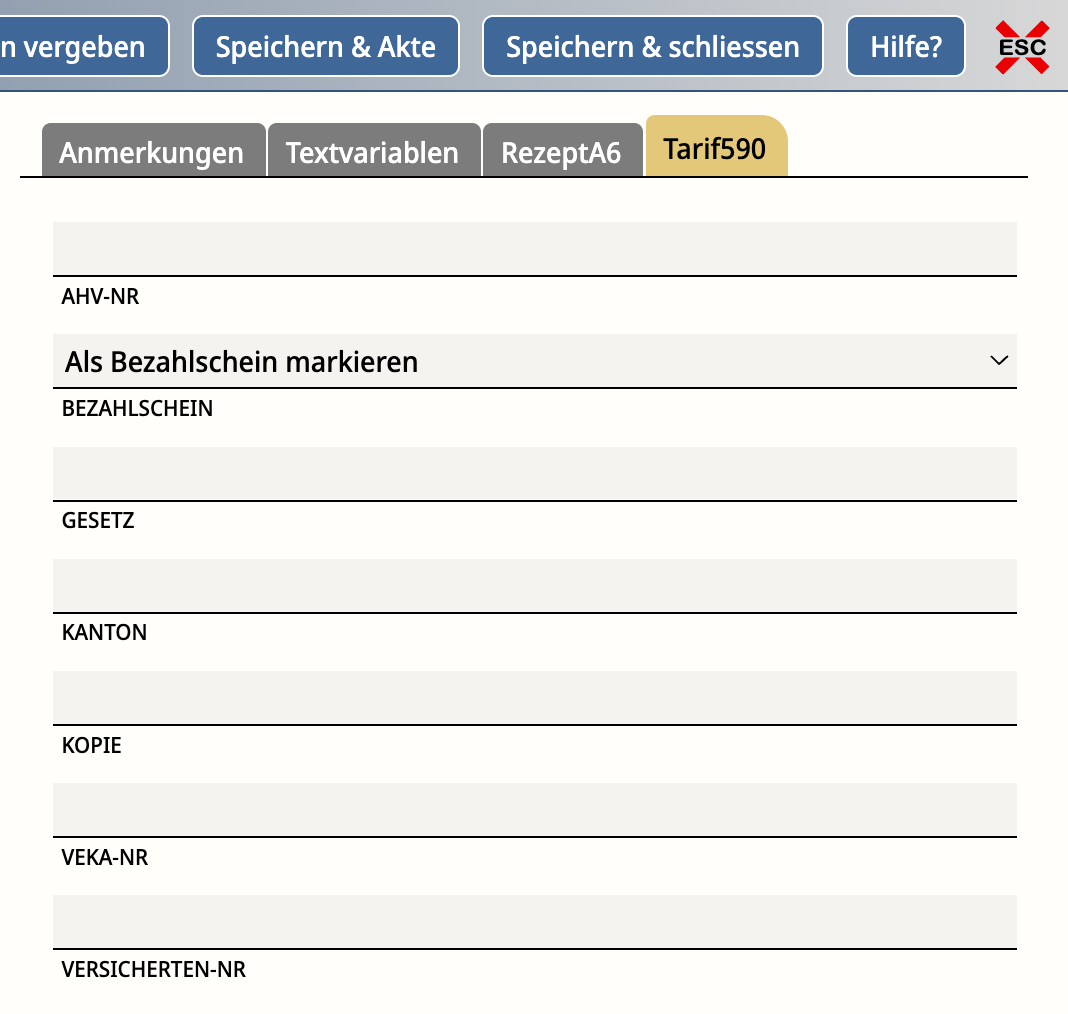Click the VEKA-NR input field
This screenshot has height=1014, width=1068.
click(x=534, y=809)
